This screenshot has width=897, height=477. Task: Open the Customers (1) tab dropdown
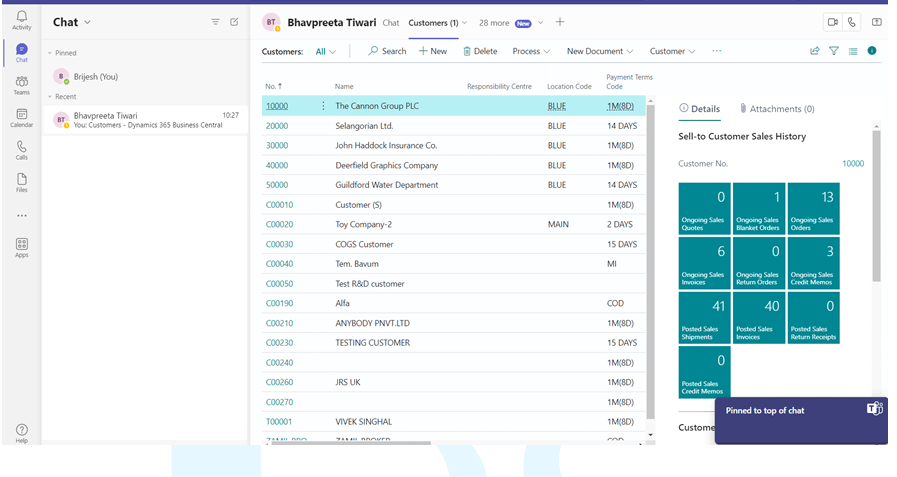[x=465, y=23]
